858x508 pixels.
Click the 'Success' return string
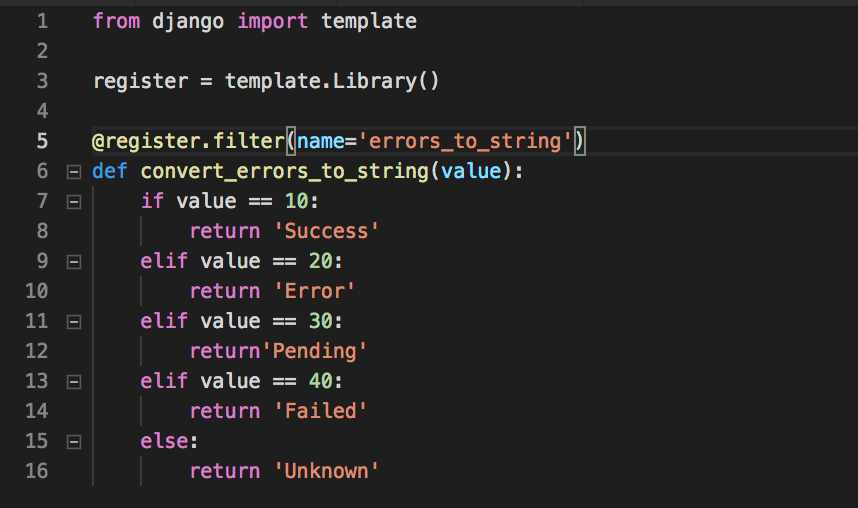click(326, 231)
